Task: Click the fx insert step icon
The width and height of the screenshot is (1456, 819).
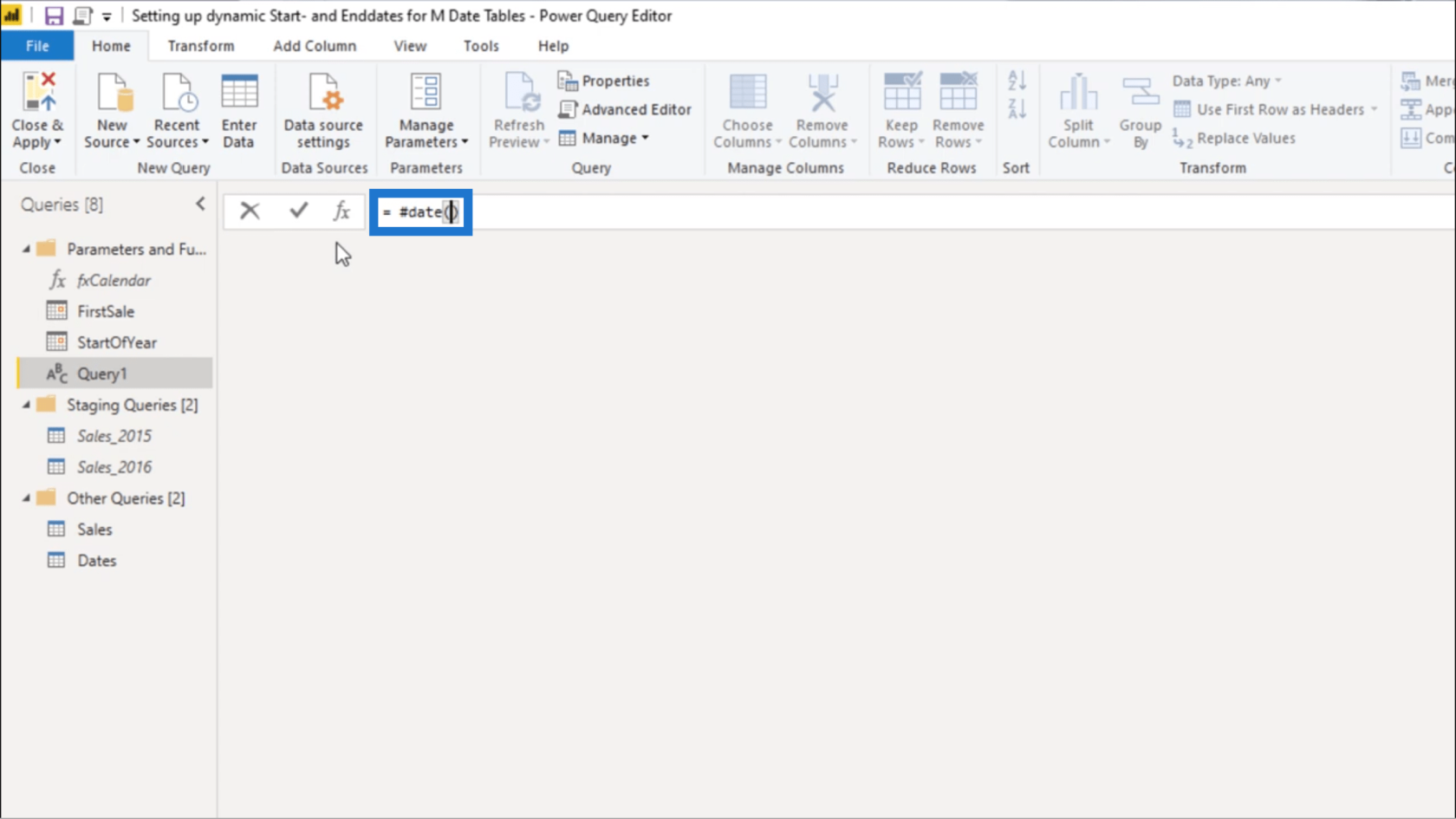Action: click(x=341, y=211)
